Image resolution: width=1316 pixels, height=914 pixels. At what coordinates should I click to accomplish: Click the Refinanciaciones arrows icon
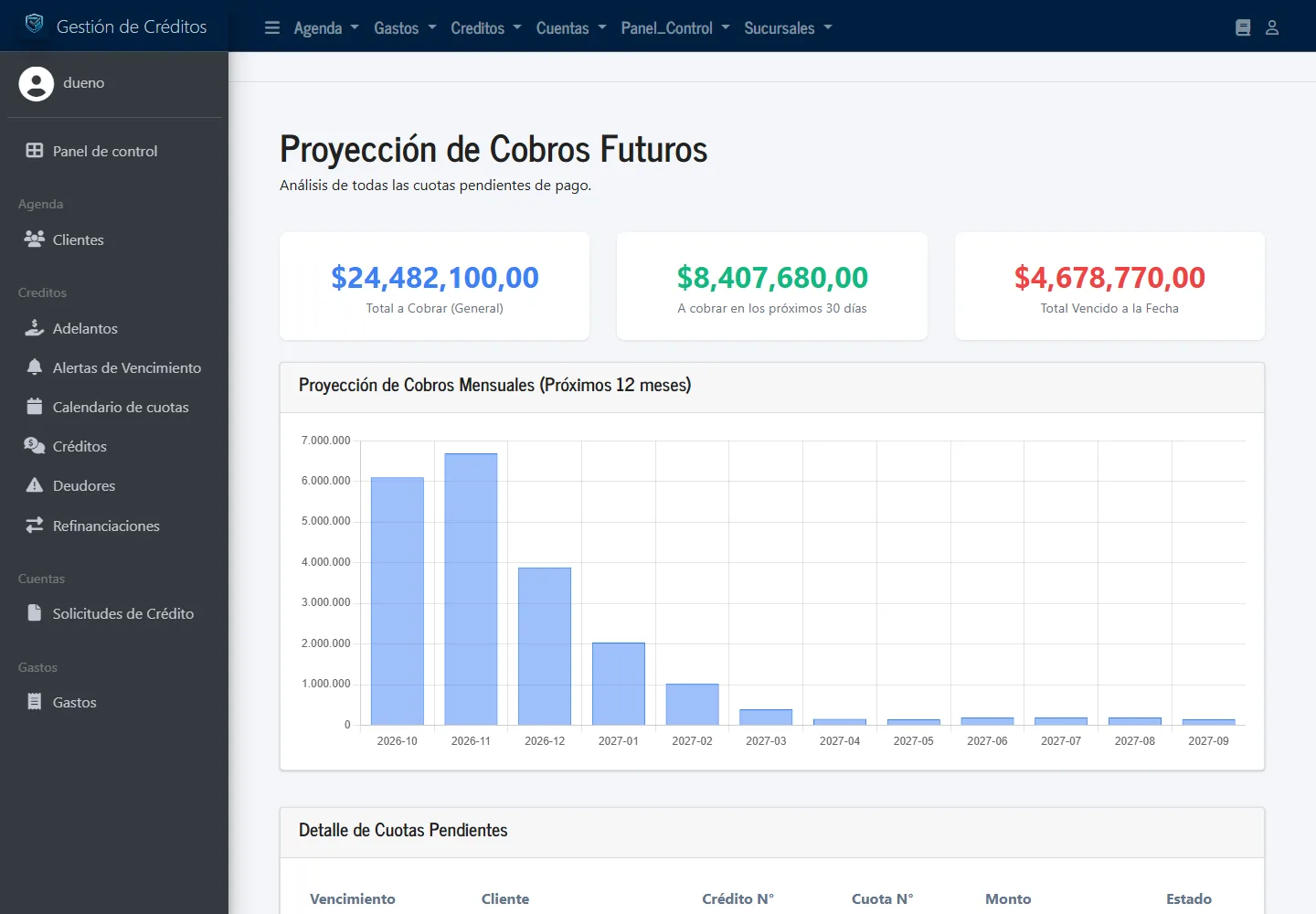click(35, 526)
